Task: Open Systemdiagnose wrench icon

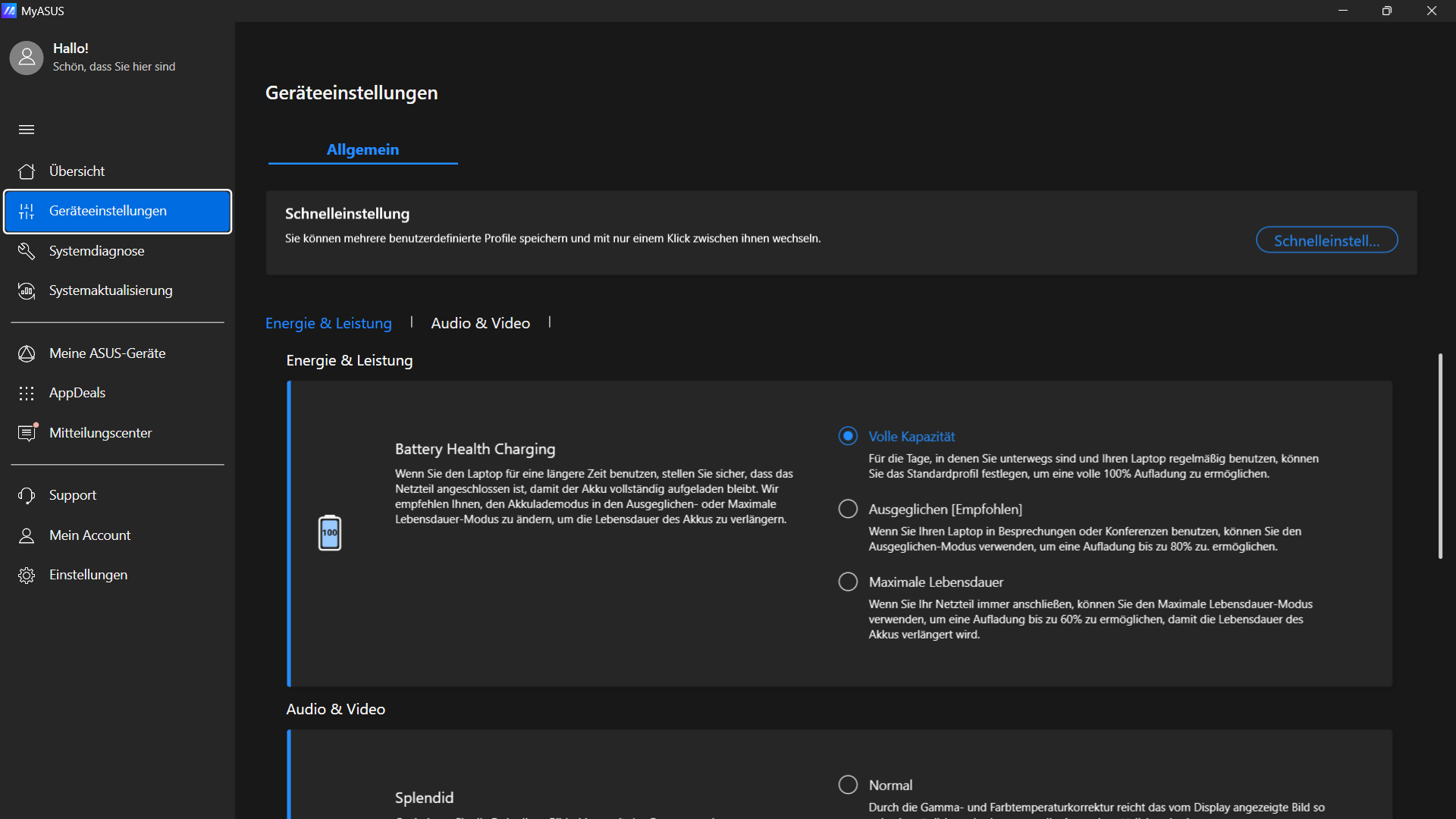Action: coord(27,251)
